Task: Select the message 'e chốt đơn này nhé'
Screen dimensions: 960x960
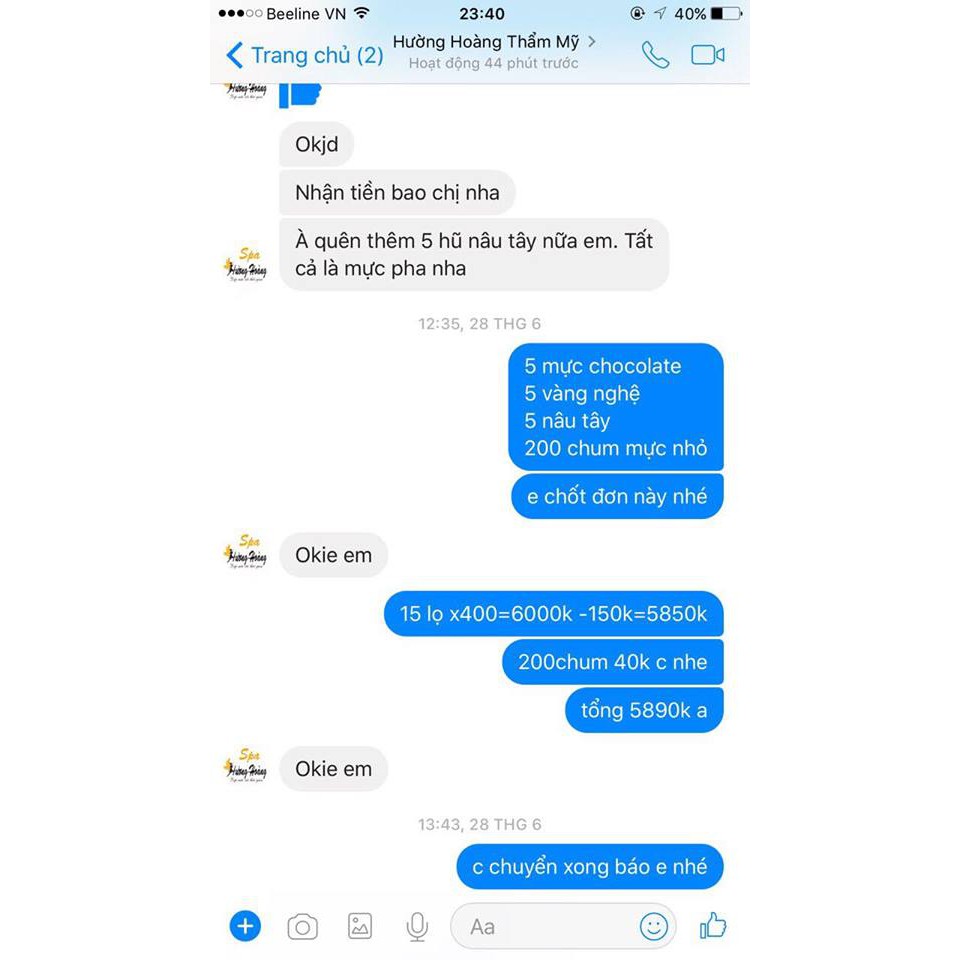Action: click(617, 496)
